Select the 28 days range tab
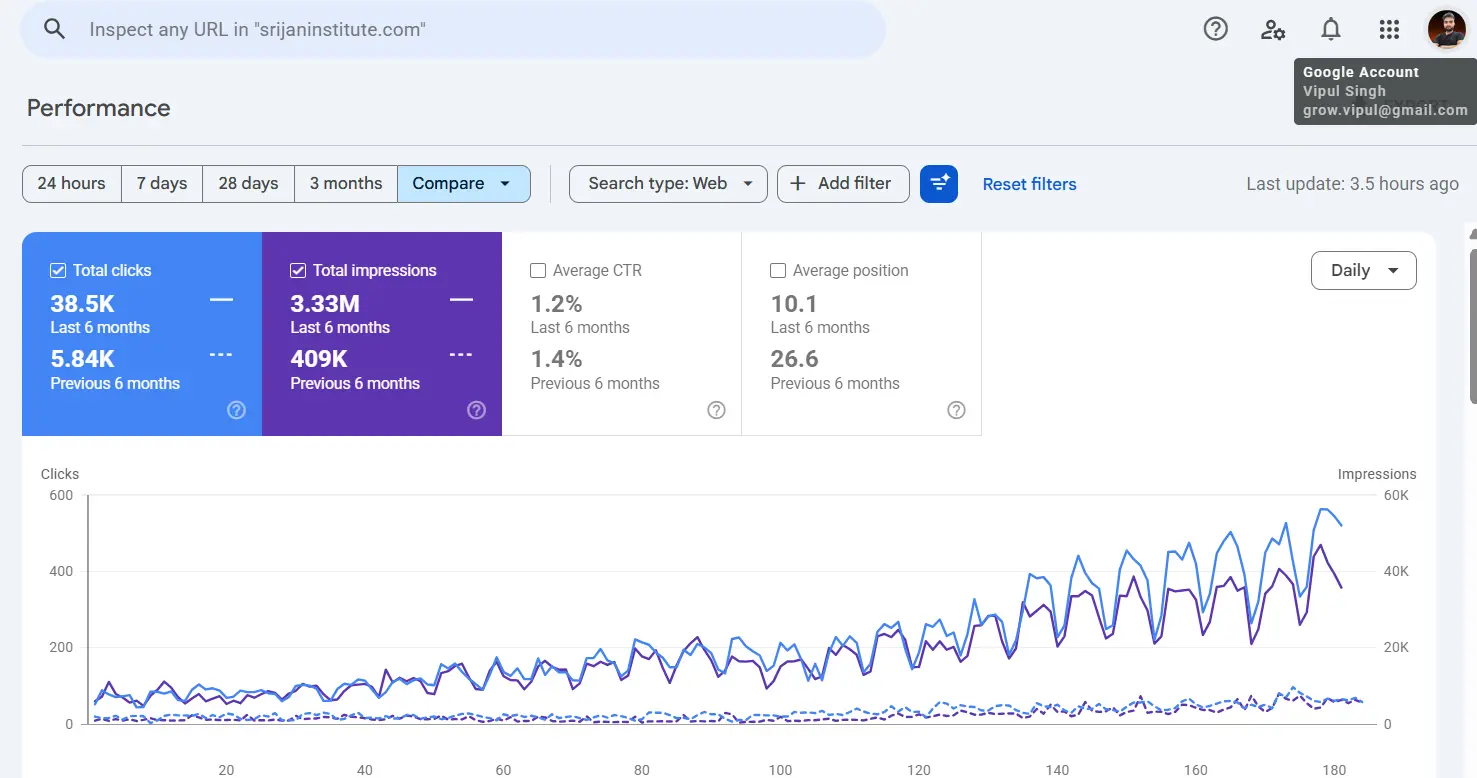Viewport: 1477px width, 778px height. click(248, 184)
